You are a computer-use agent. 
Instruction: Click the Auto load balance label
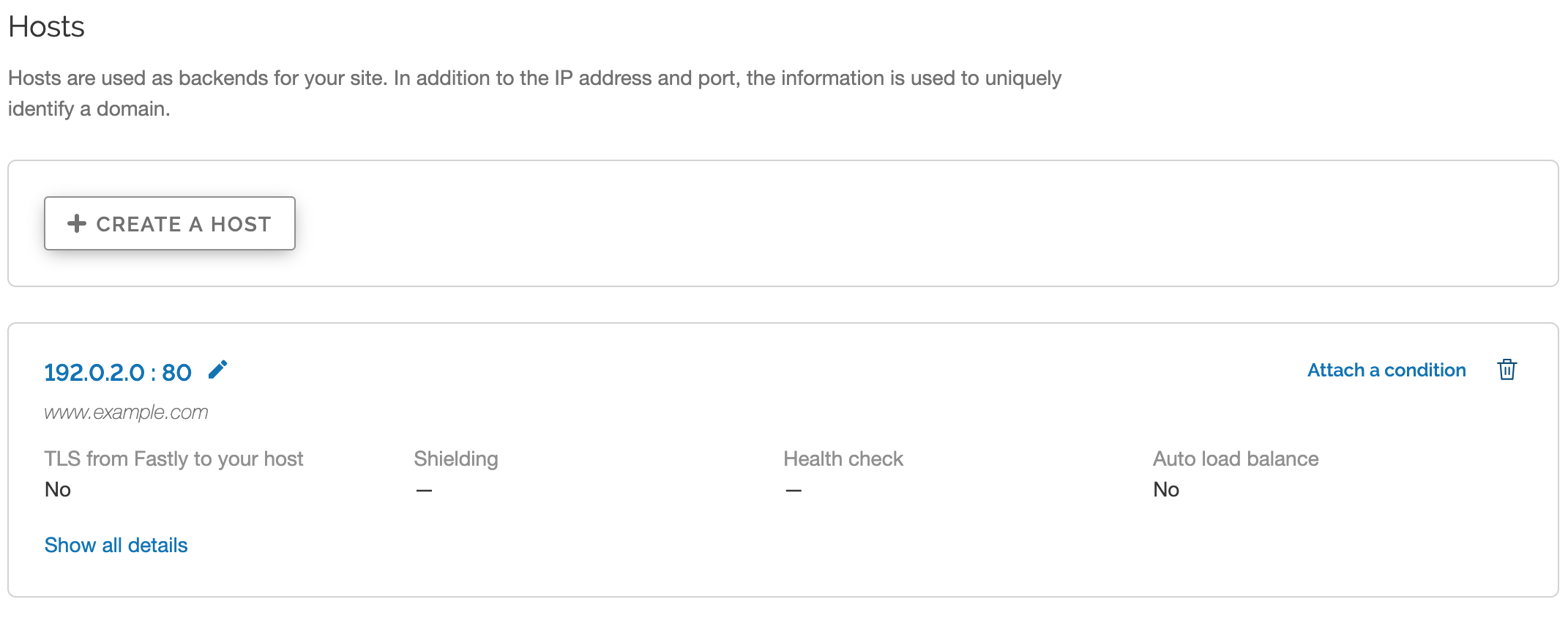1235,458
